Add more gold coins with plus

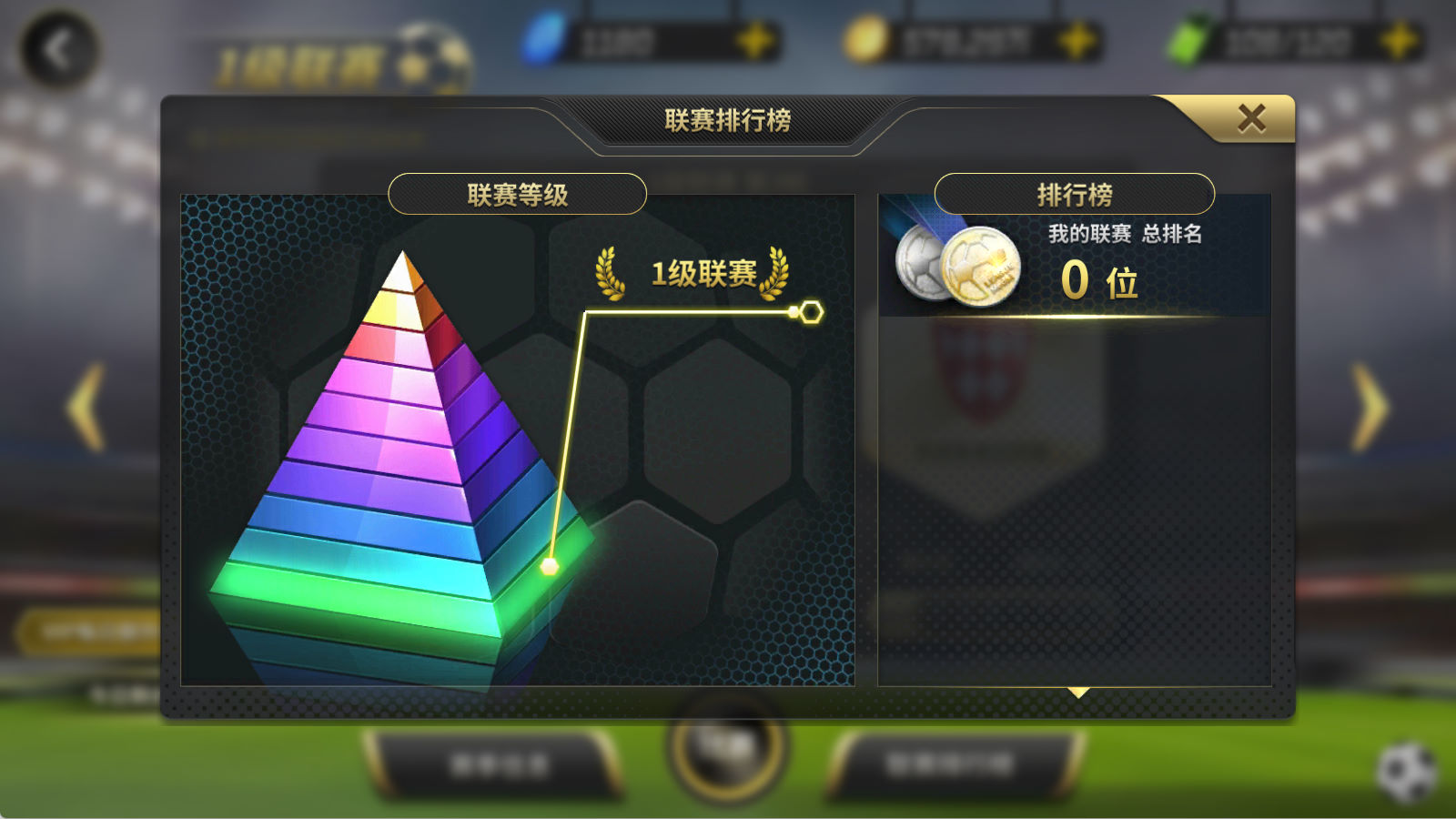(x=1077, y=41)
